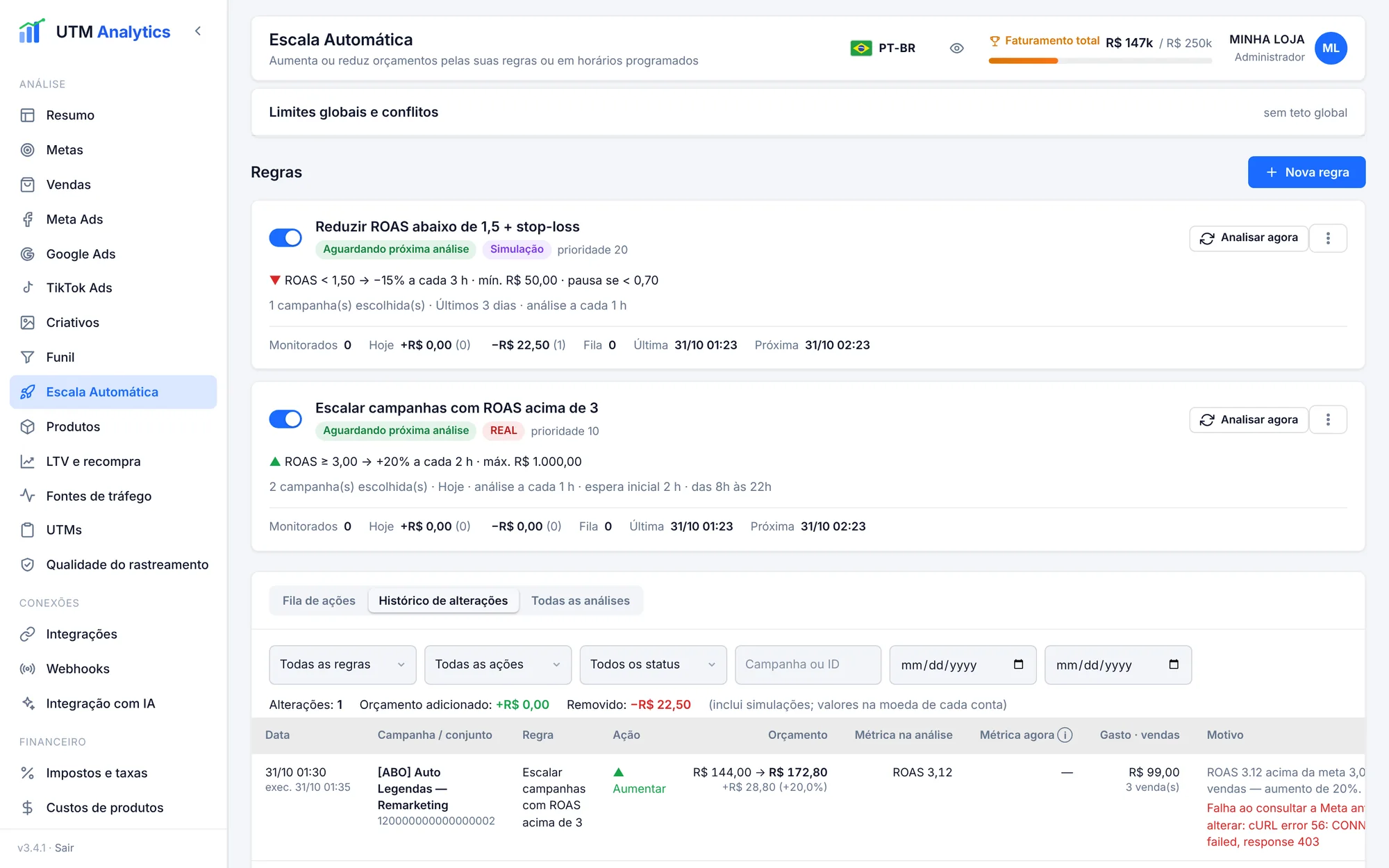The image size is (1389, 868).
Task: Click the Nova regra button
Action: tap(1306, 172)
